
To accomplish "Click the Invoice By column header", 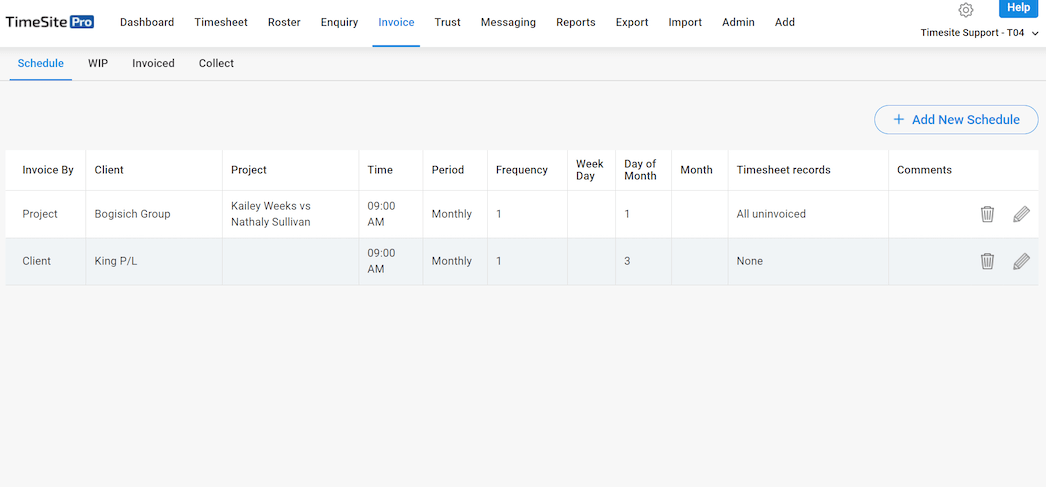I will 48,170.
